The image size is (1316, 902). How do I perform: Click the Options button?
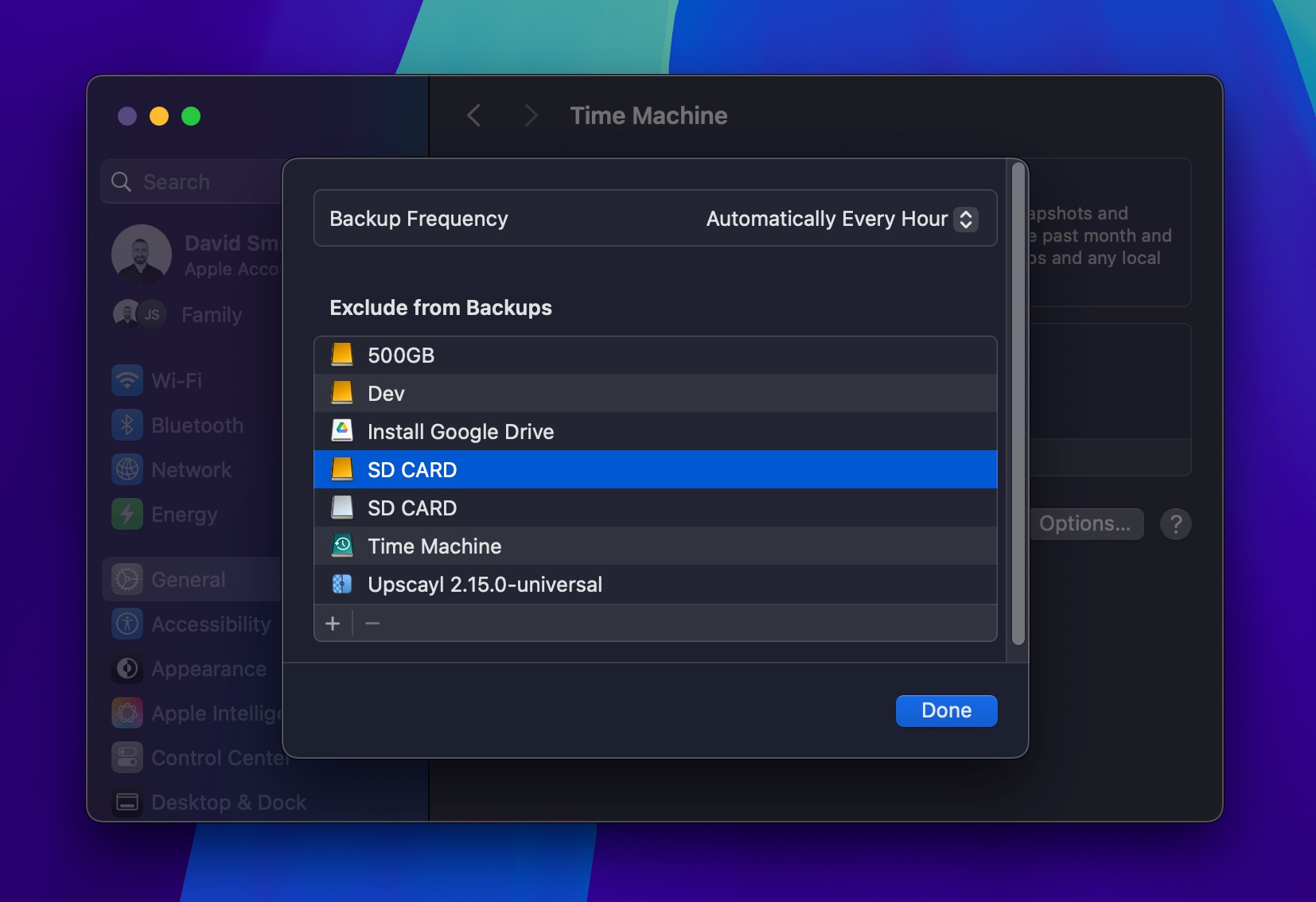(1086, 523)
